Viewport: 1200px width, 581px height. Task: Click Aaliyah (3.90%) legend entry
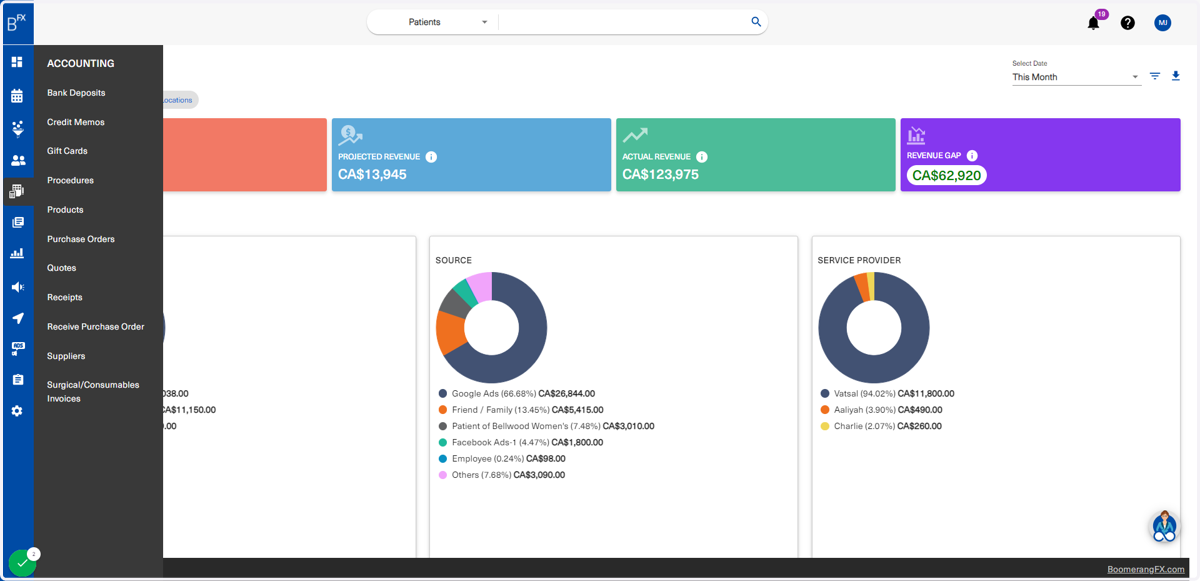point(881,410)
